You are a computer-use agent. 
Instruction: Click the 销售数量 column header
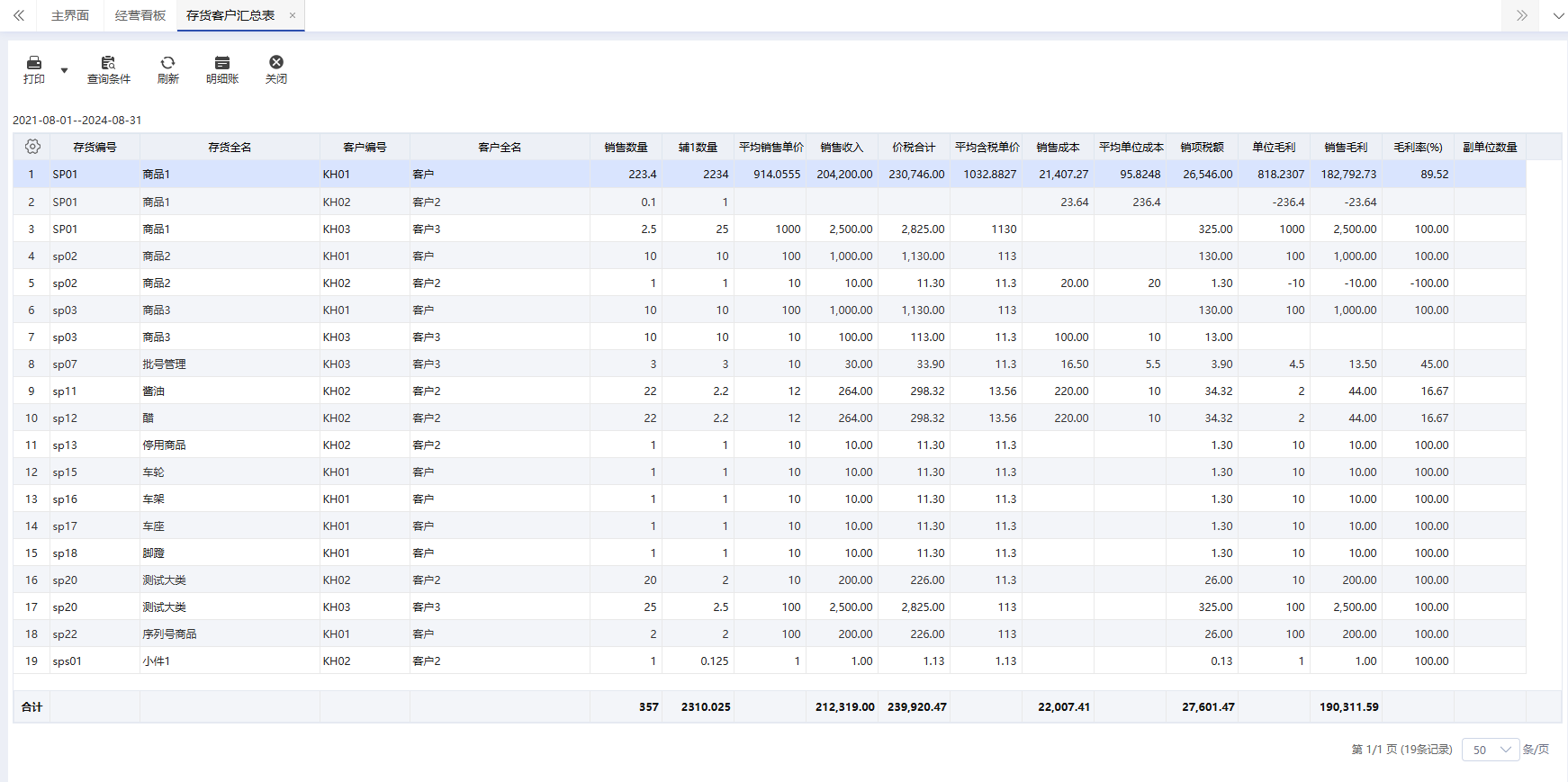[626, 147]
